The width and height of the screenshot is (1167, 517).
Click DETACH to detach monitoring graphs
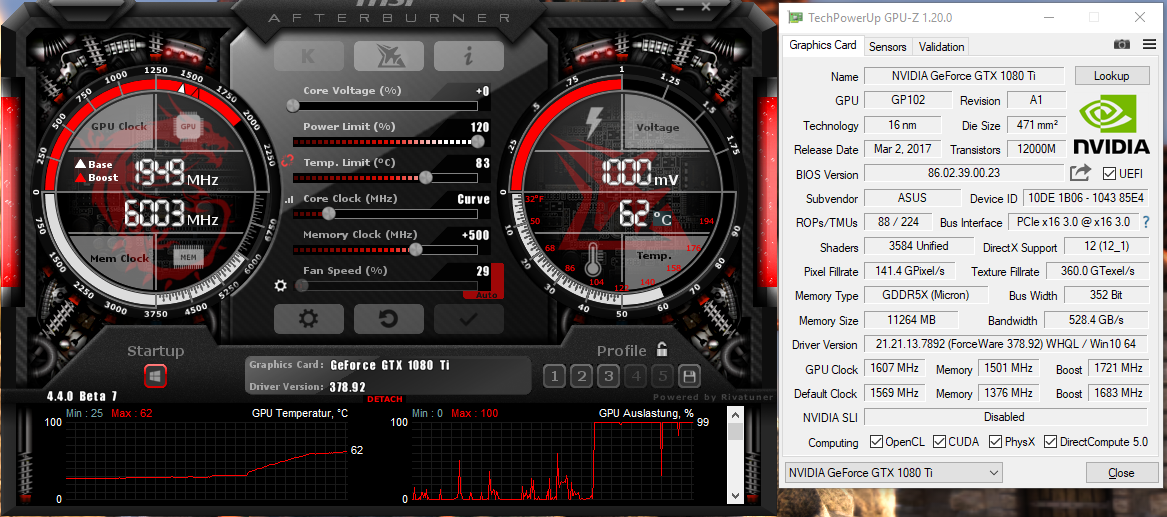click(385, 400)
